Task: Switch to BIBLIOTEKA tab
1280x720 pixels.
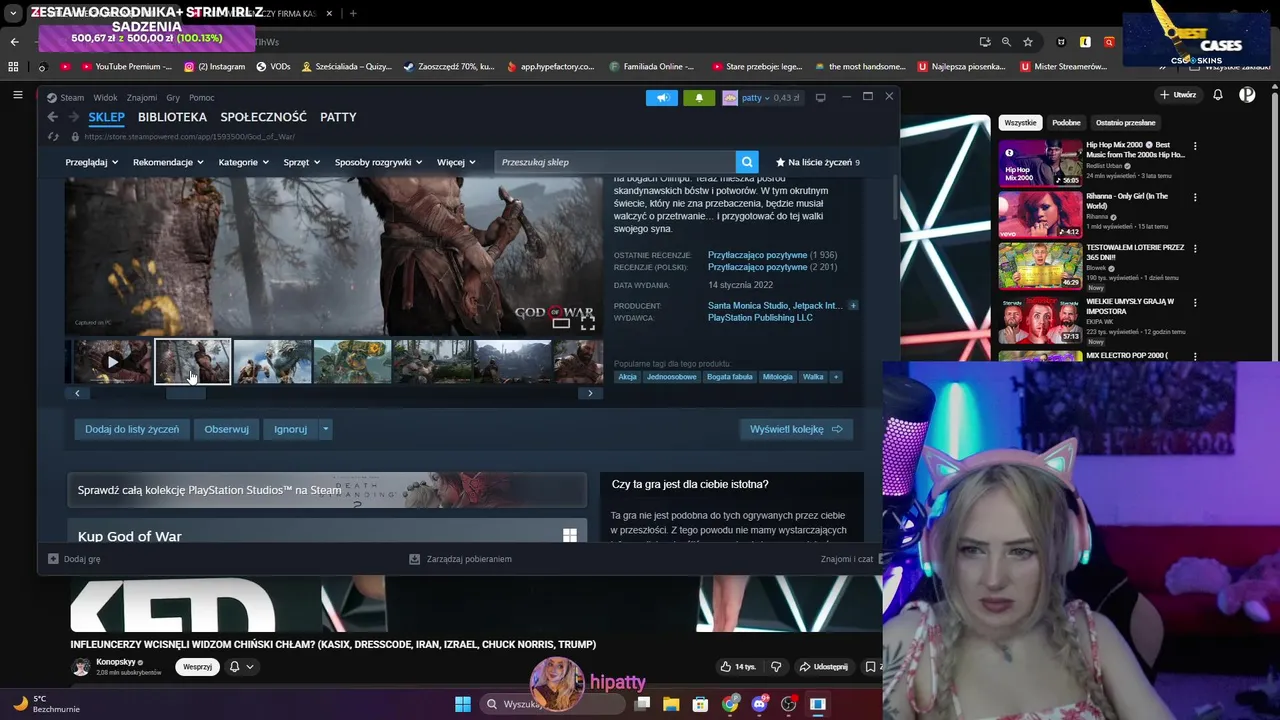Action: point(172,117)
